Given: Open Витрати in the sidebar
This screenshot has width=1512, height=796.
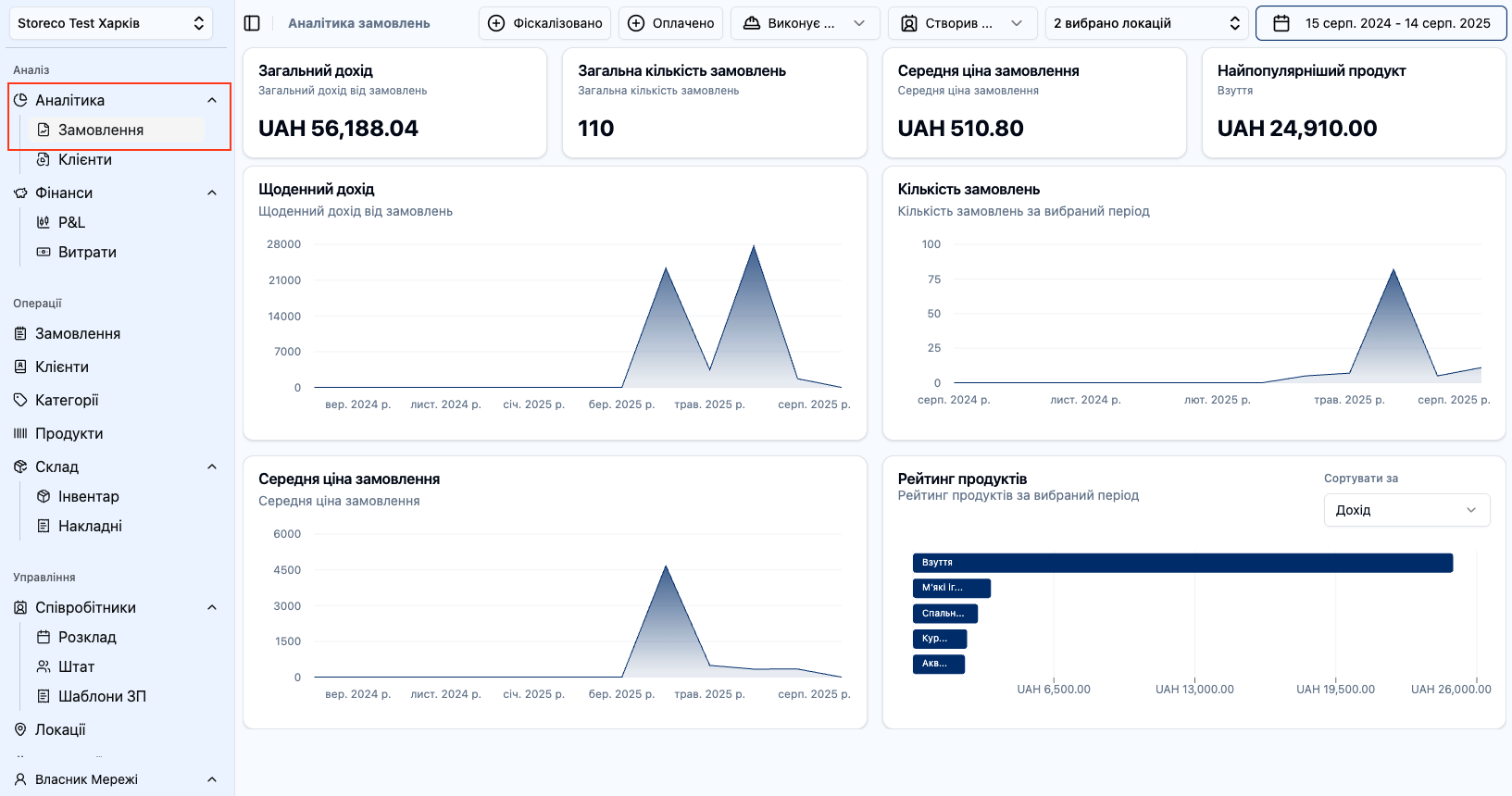Looking at the screenshot, I should (87, 252).
